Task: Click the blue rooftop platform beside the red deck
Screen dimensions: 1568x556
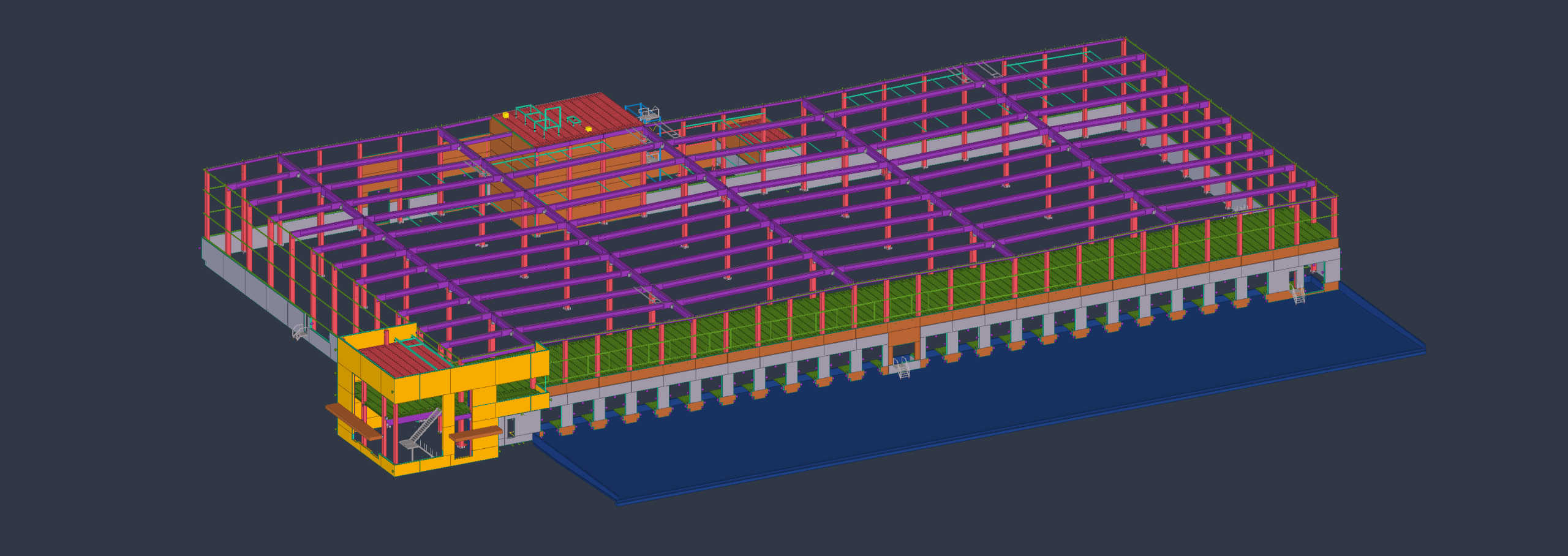Action: click(x=649, y=113)
